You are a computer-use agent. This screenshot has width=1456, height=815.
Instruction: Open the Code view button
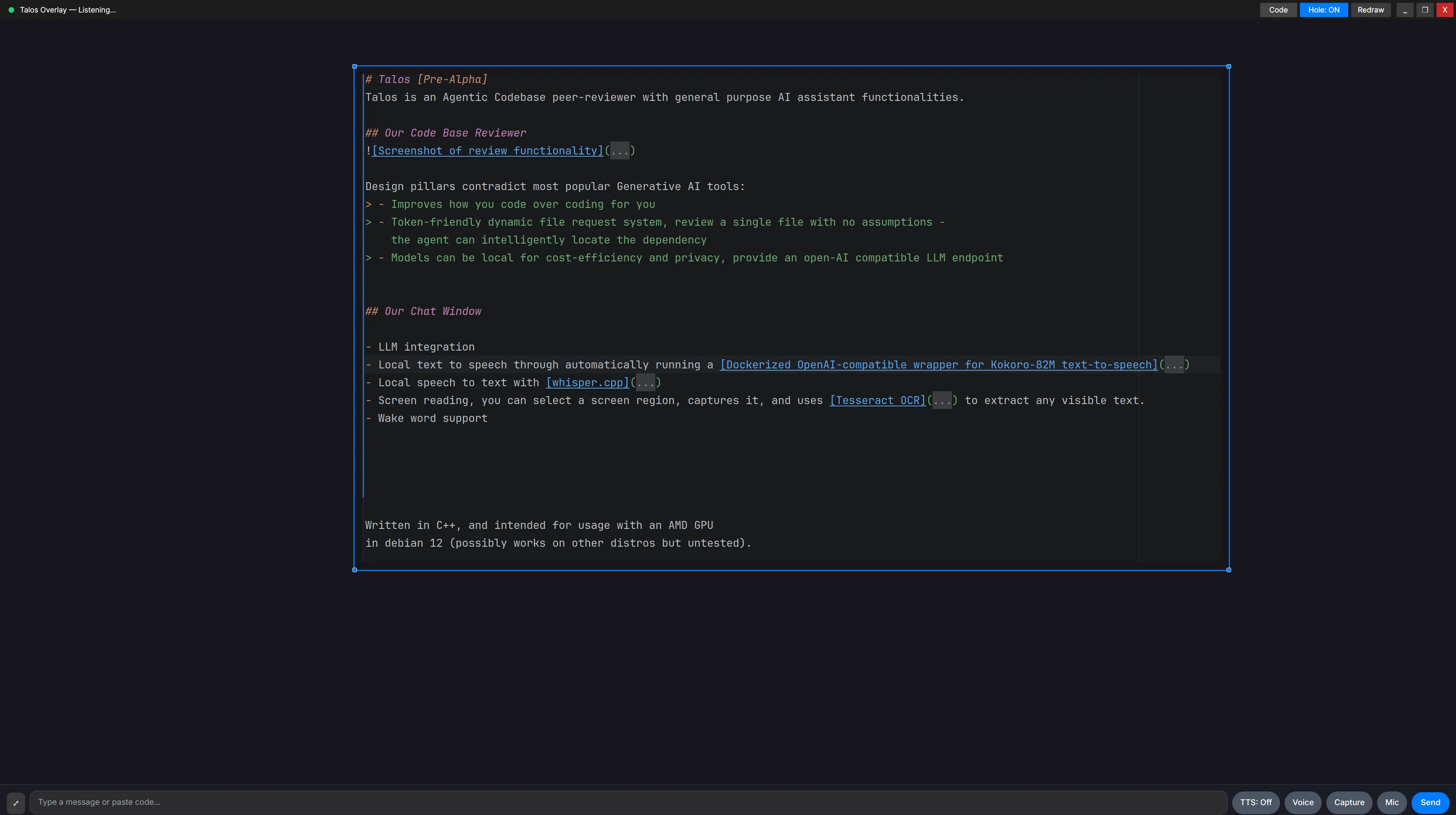click(x=1278, y=10)
